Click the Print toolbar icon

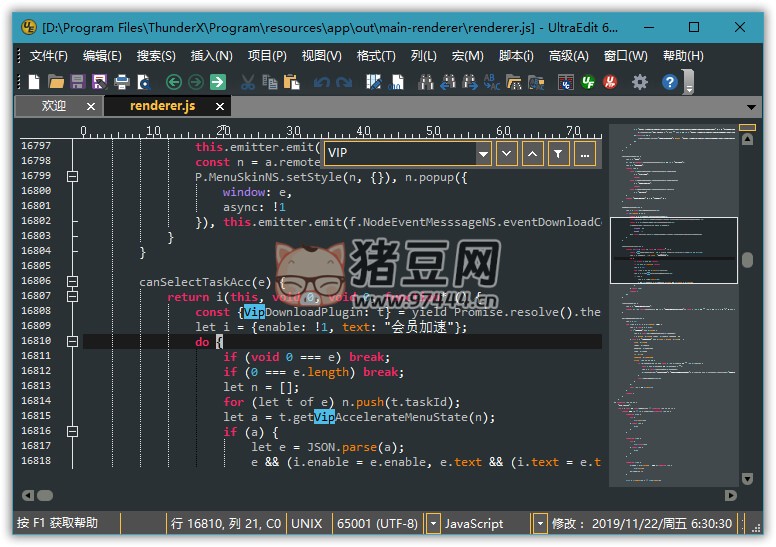tap(121, 82)
